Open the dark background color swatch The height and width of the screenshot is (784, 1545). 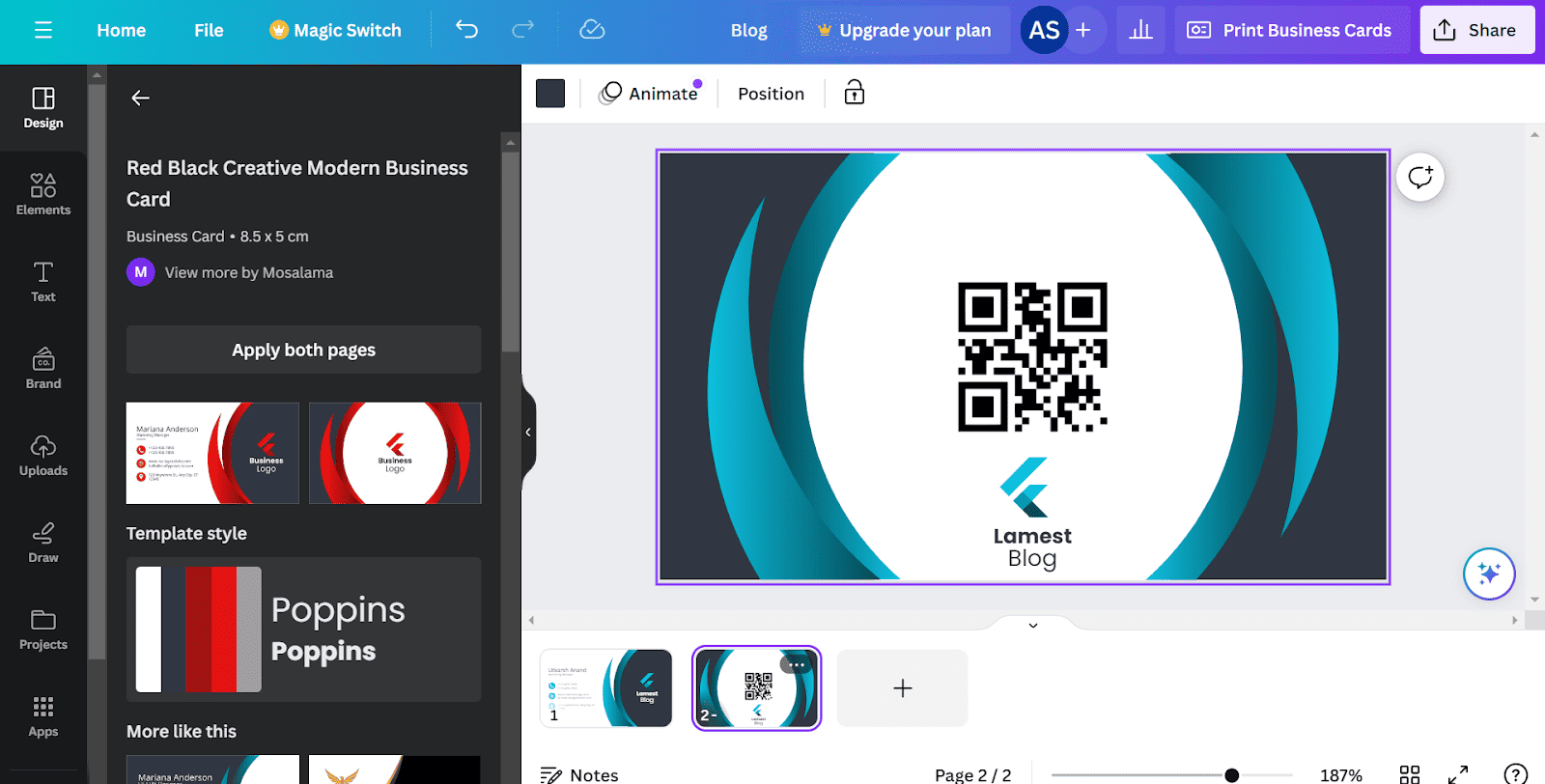pyautogui.click(x=550, y=94)
